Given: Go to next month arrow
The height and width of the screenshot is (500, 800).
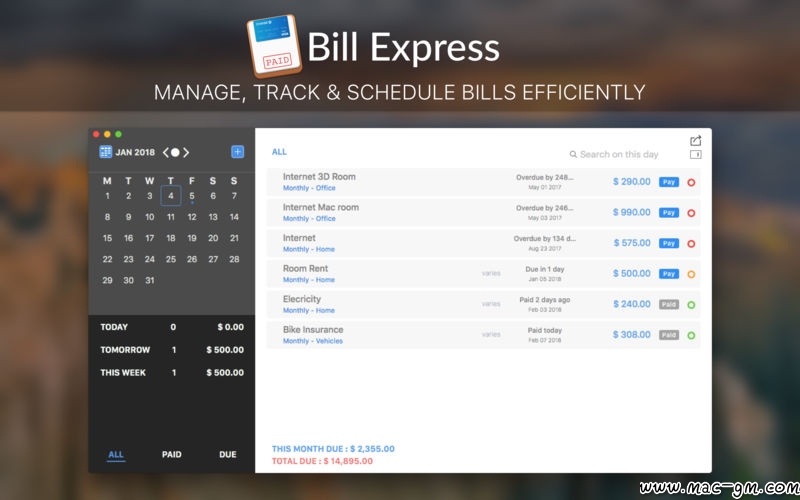Looking at the screenshot, I should [x=186, y=153].
